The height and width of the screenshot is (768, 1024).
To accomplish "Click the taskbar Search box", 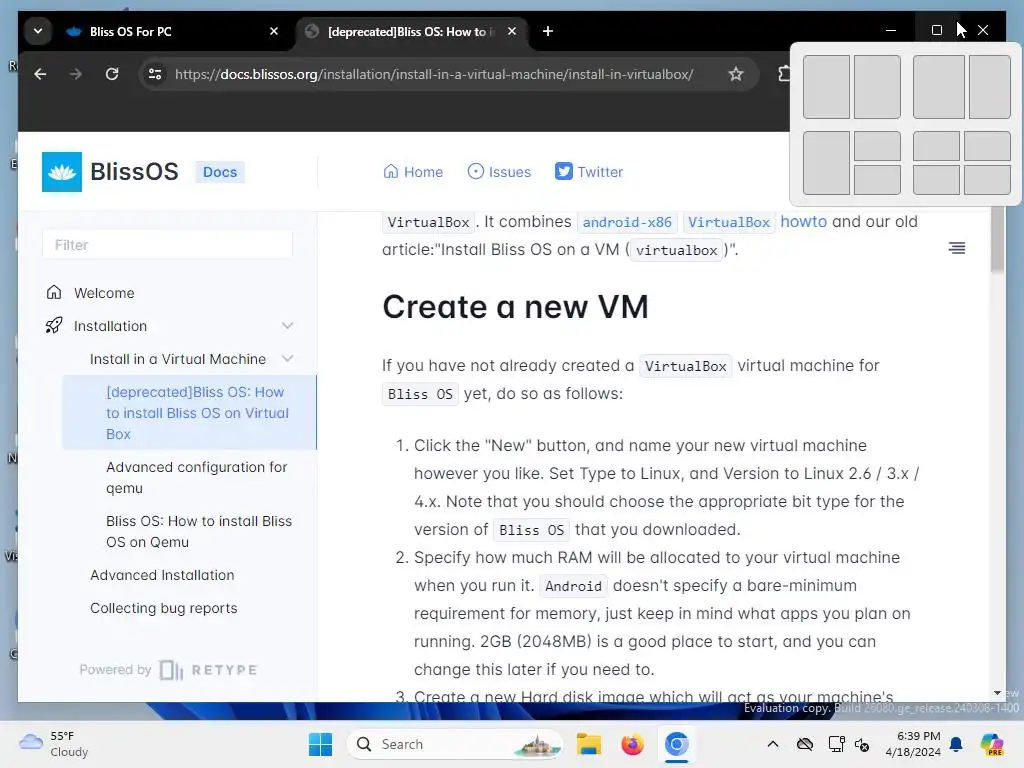I will (455, 744).
